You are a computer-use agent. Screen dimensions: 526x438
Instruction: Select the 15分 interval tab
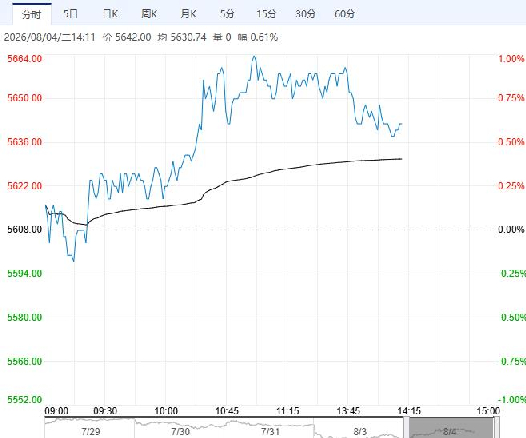click(266, 14)
